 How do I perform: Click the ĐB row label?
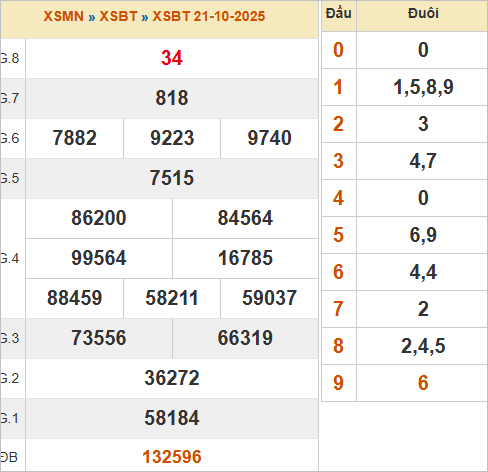click(9, 457)
